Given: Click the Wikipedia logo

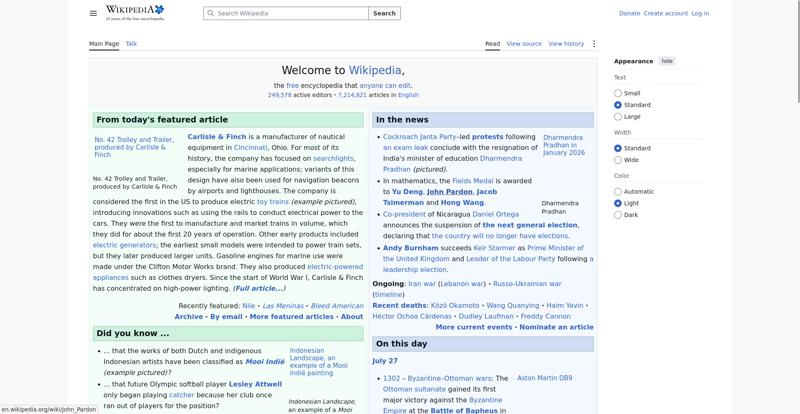Looking at the screenshot, I should 135,13.
